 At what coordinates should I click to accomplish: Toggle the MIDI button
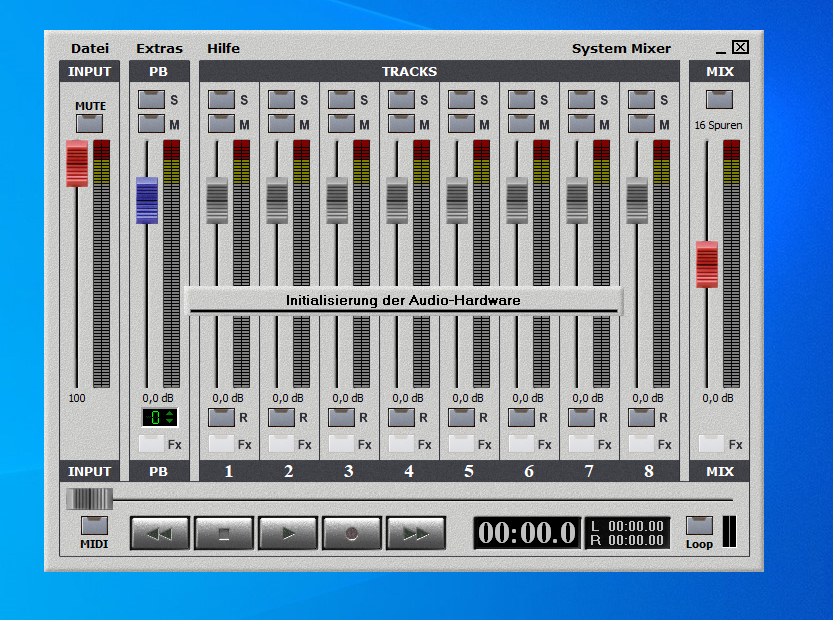tap(94, 525)
